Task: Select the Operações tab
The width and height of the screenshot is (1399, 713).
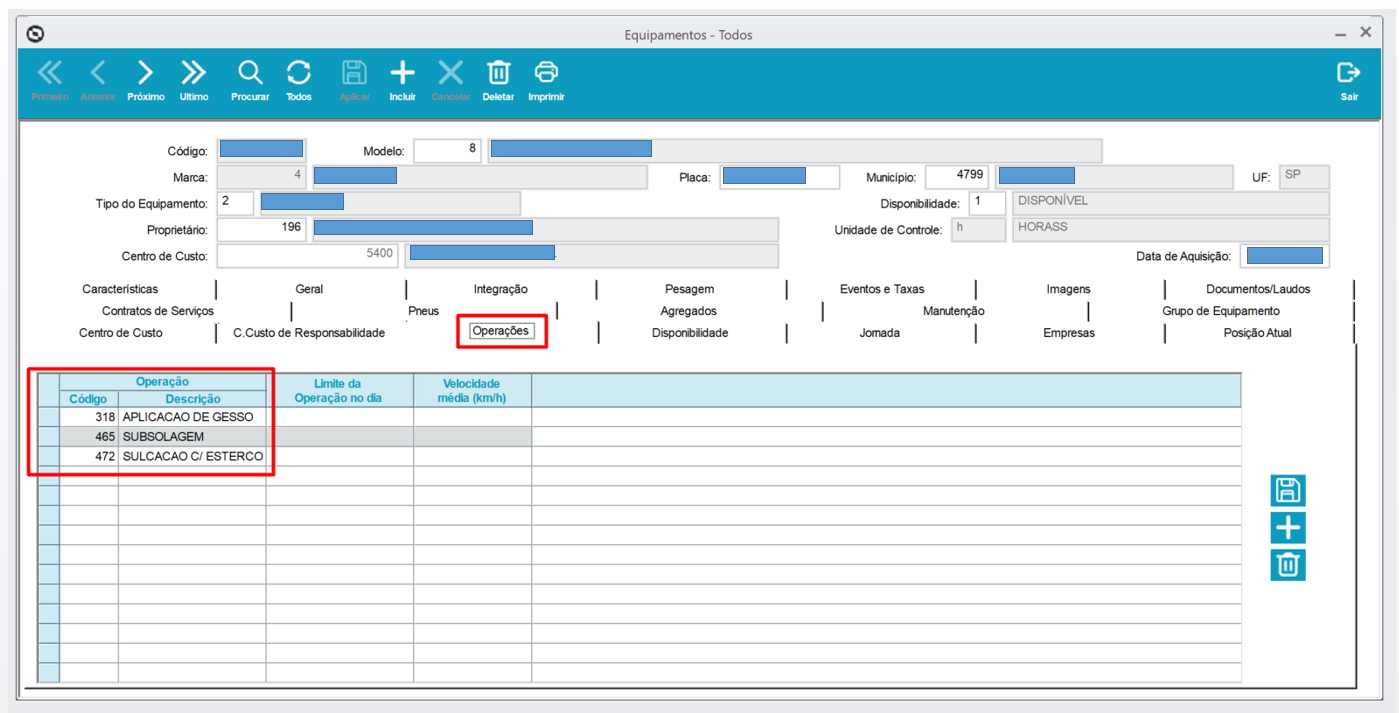Action: pyautogui.click(x=501, y=331)
